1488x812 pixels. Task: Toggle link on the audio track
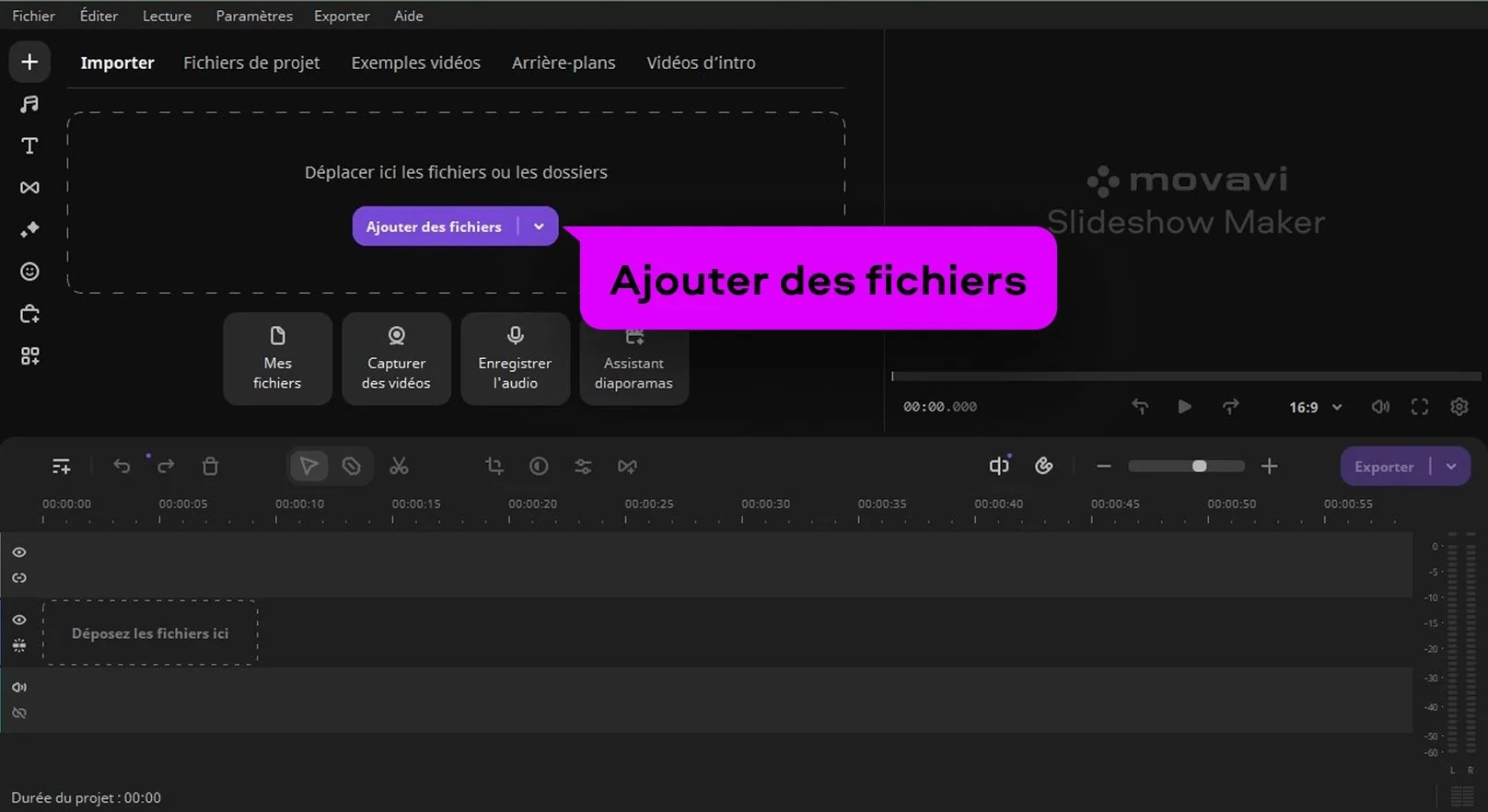tap(19, 713)
